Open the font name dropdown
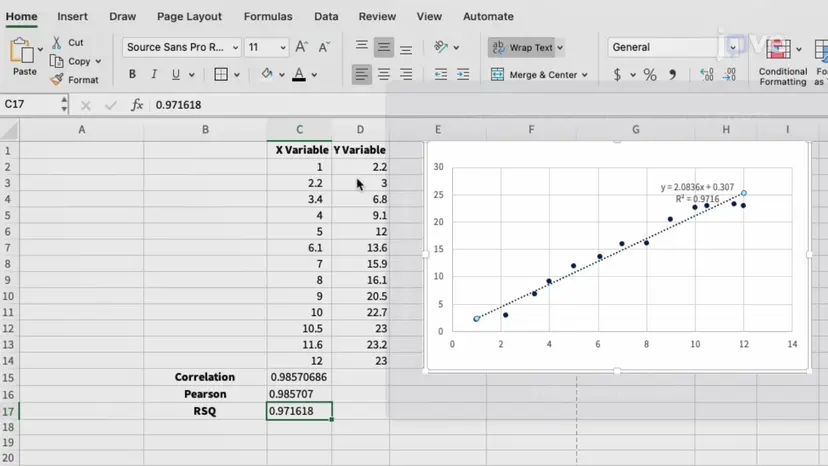 click(x=235, y=48)
